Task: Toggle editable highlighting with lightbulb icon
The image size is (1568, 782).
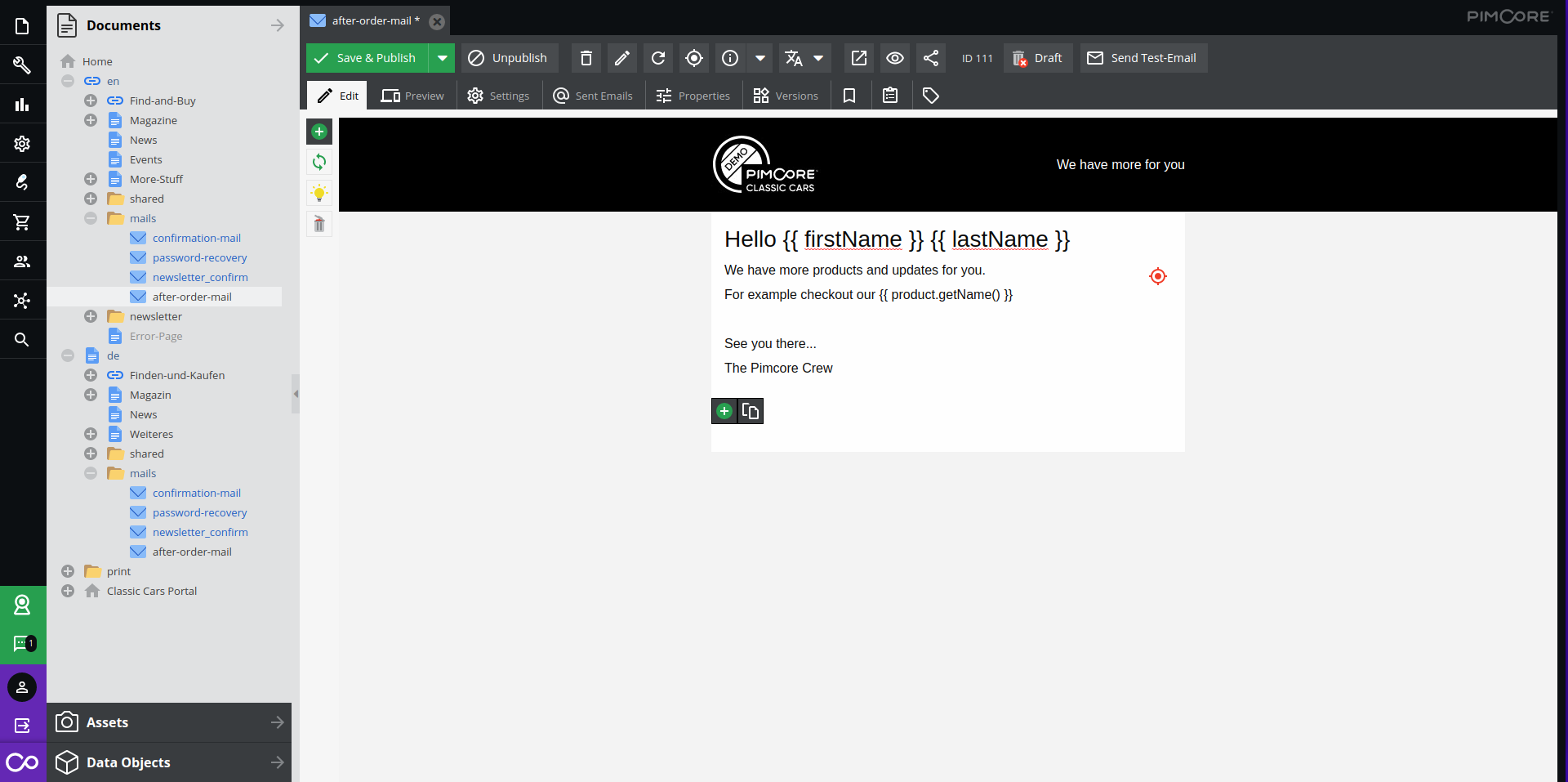Action: [319, 194]
